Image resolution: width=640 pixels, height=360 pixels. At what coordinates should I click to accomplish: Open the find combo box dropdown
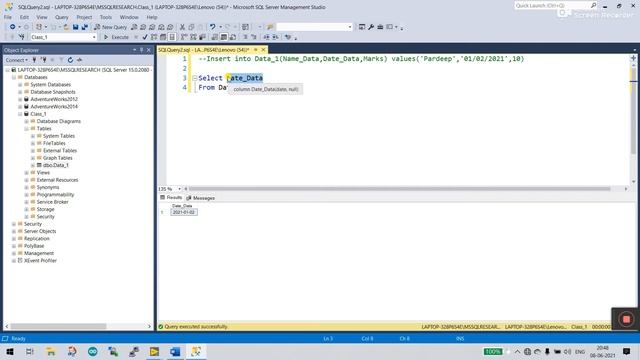(x=350, y=27)
